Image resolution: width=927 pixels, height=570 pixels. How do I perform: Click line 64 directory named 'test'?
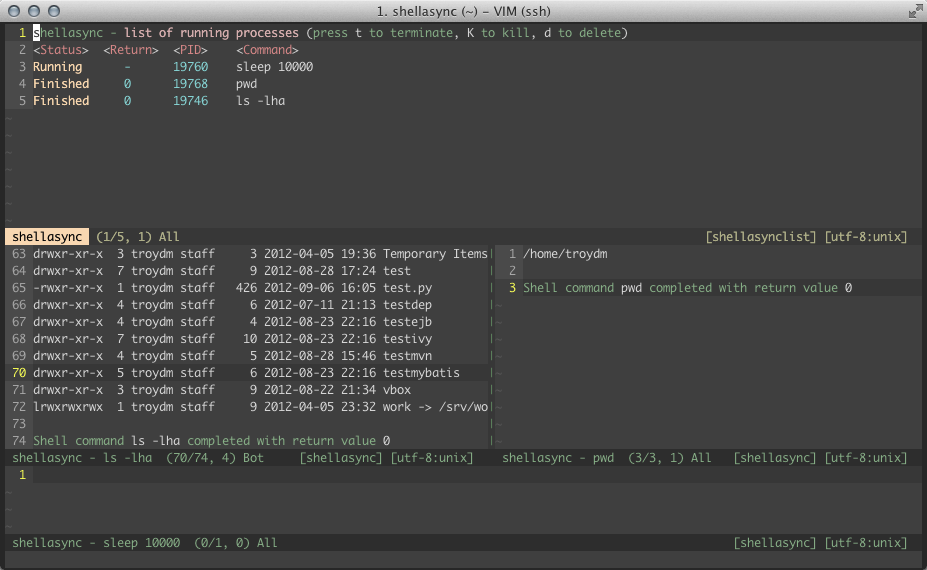[x=222, y=271]
